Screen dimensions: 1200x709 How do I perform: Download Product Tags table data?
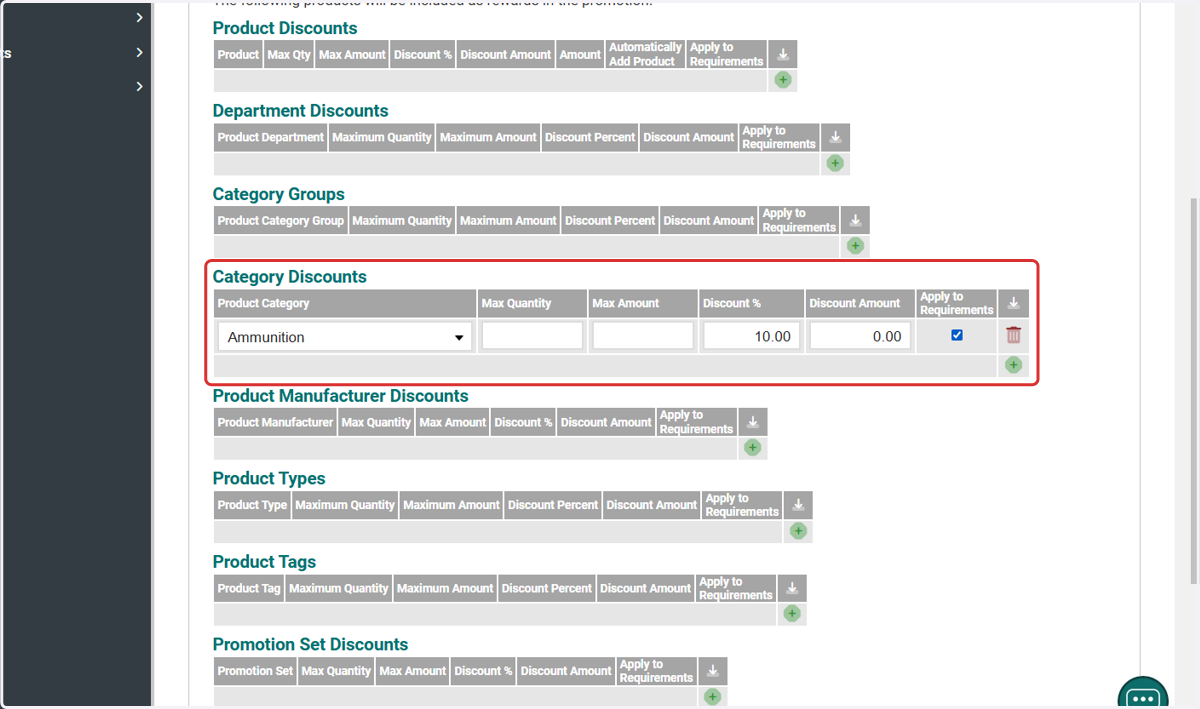tap(792, 588)
